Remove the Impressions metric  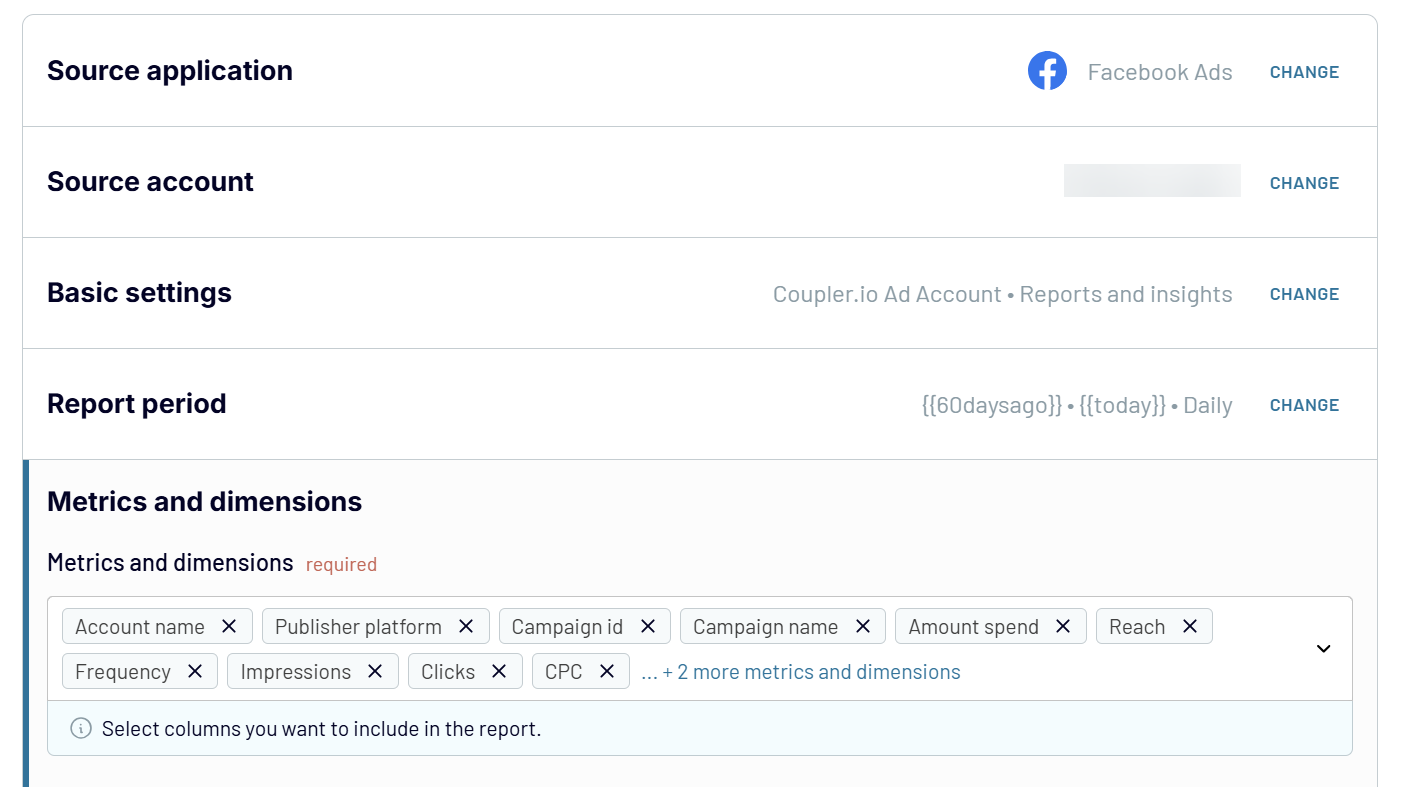pyautogui.click(x=375, y=671)
